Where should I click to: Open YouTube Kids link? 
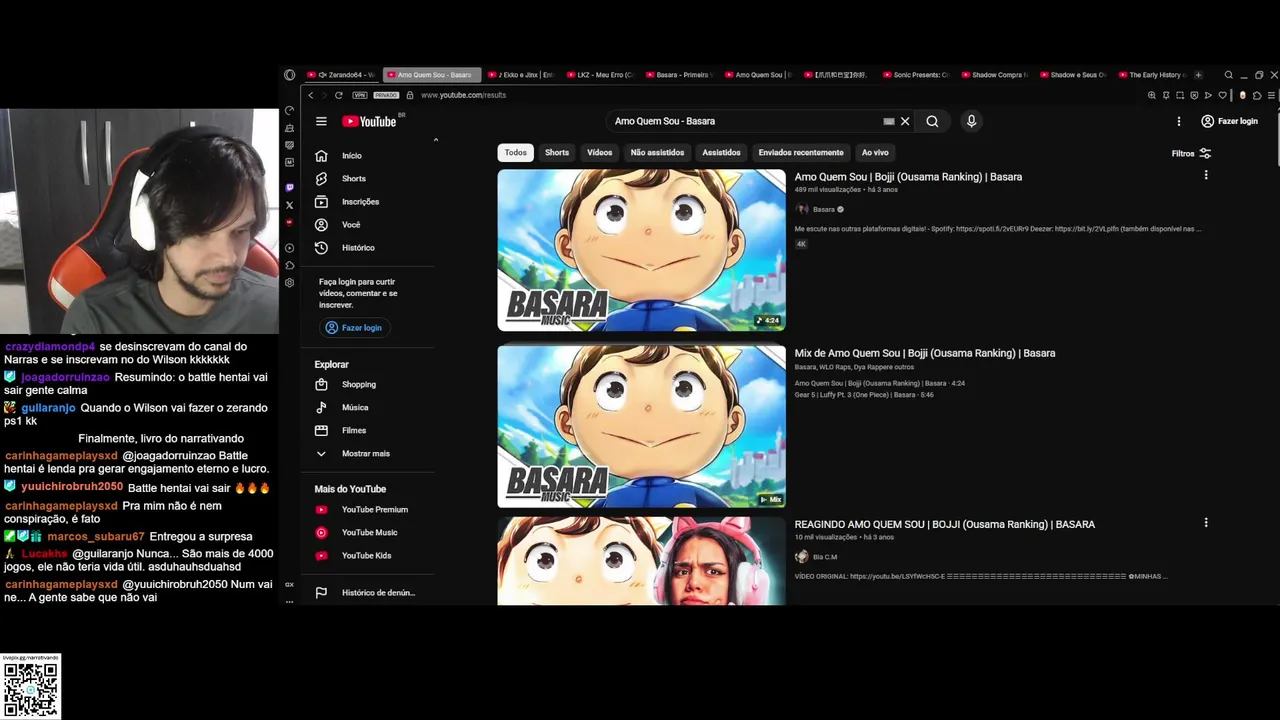click(x=368, y=556)
